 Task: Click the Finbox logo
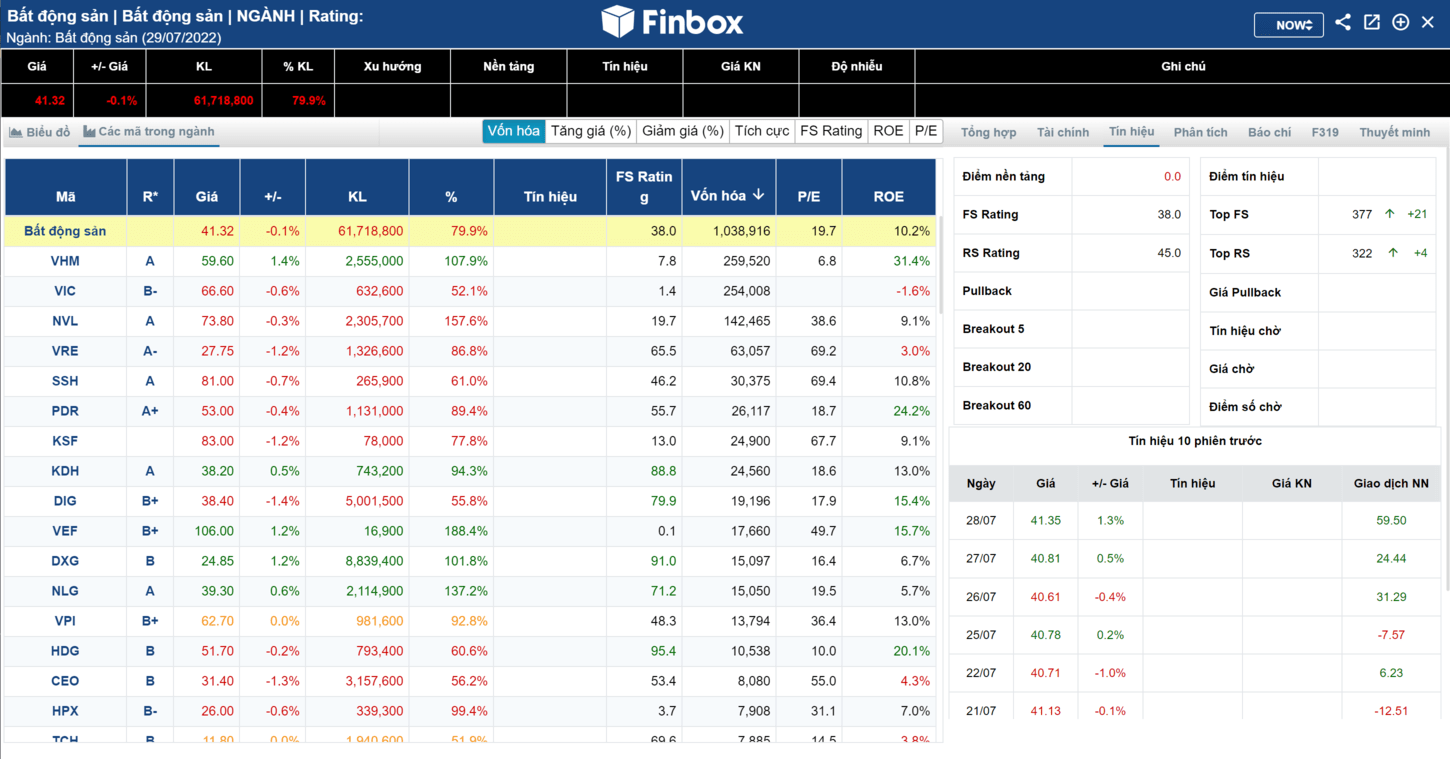671,22
